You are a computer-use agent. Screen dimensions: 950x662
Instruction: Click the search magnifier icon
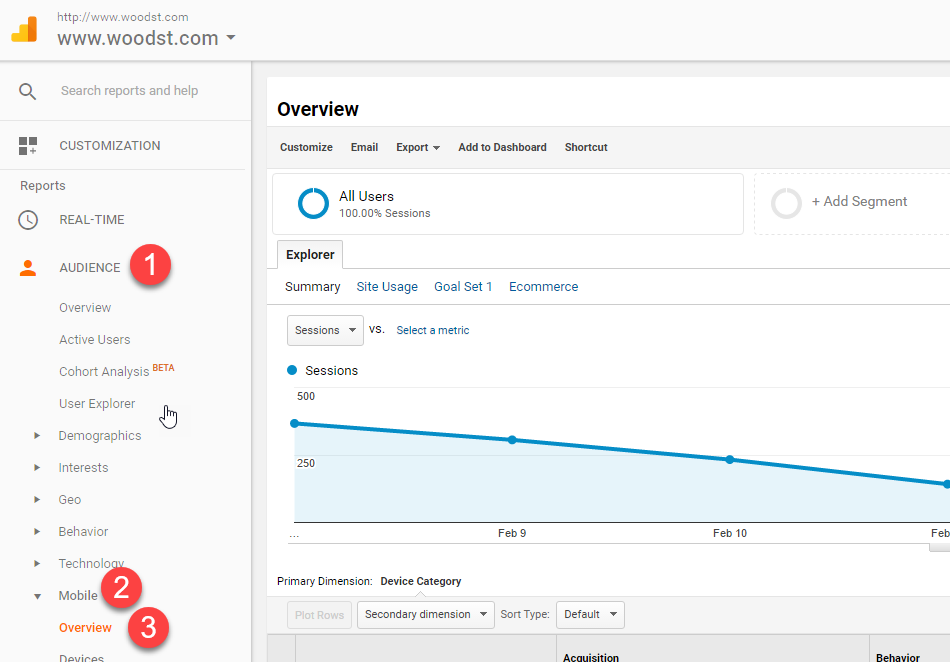point(28,91)
